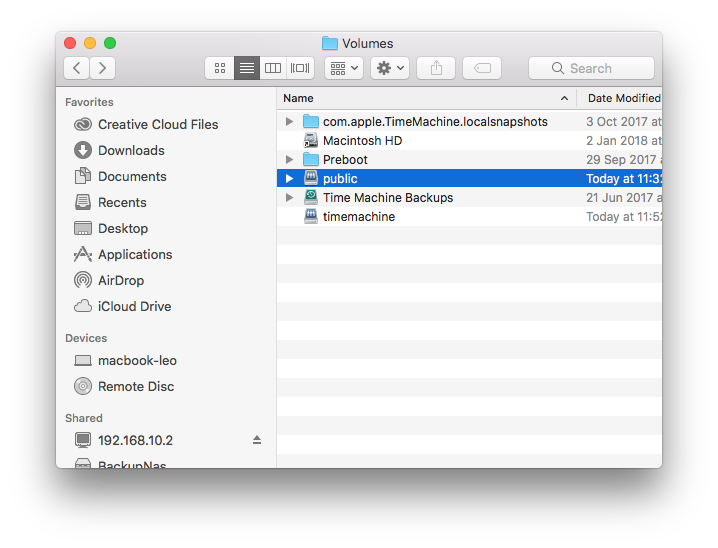Select iCloud Drive in sidebar
The height and width of the screenshot is (548, 718).
pyautogui.click(x=134, y=306)
